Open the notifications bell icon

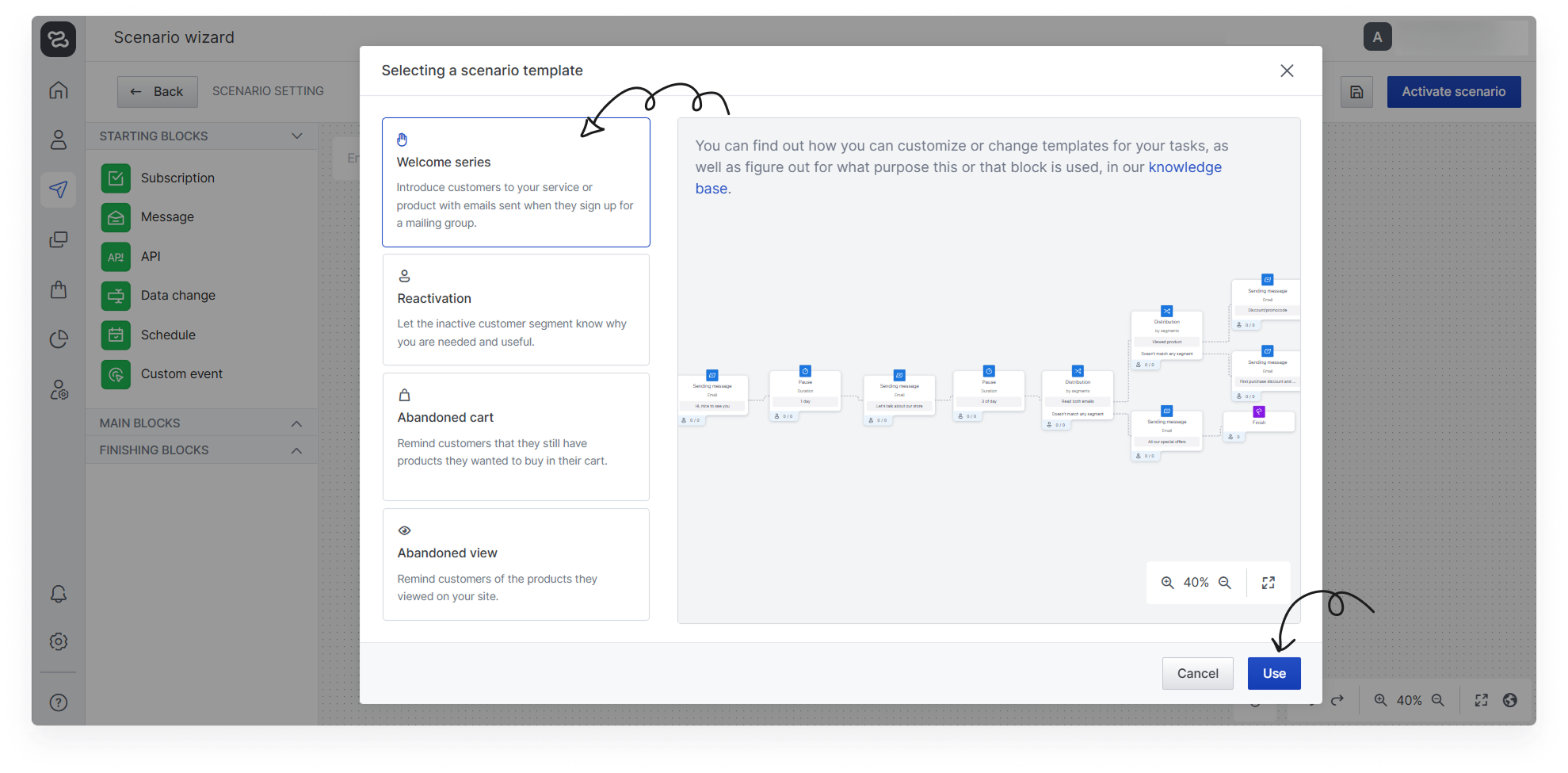(x=59, y=594)
